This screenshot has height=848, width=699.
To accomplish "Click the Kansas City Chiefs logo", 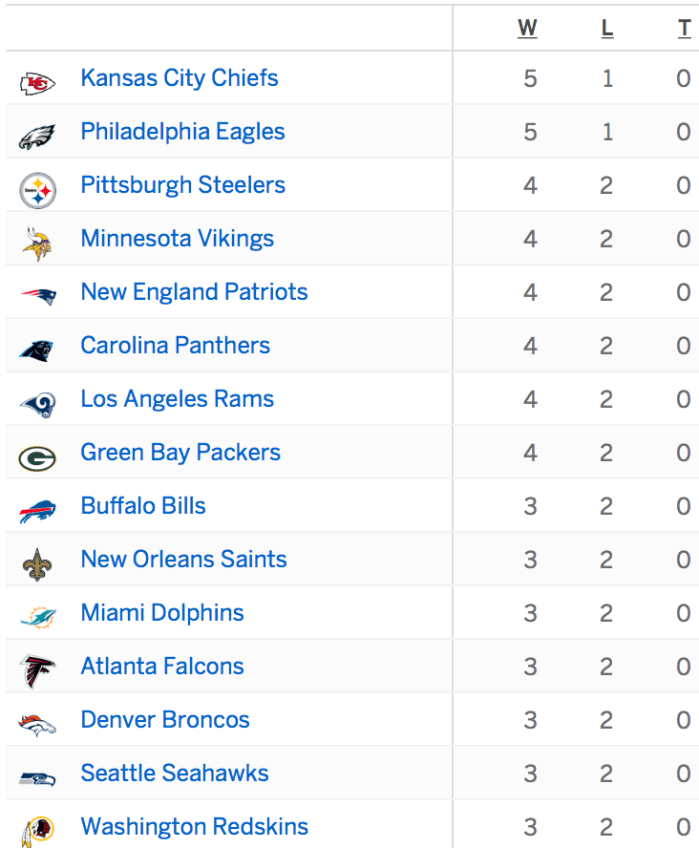I will (37, 83).
